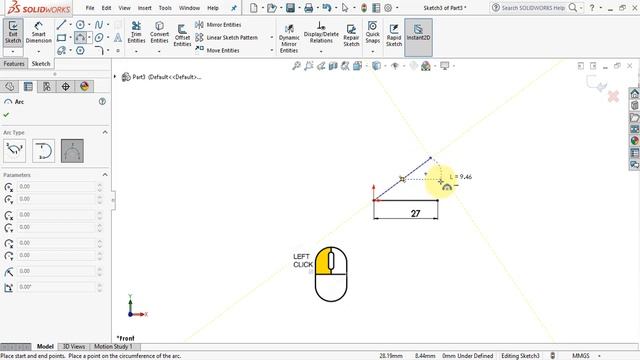Switch to the Features tab

coord(14,64)
